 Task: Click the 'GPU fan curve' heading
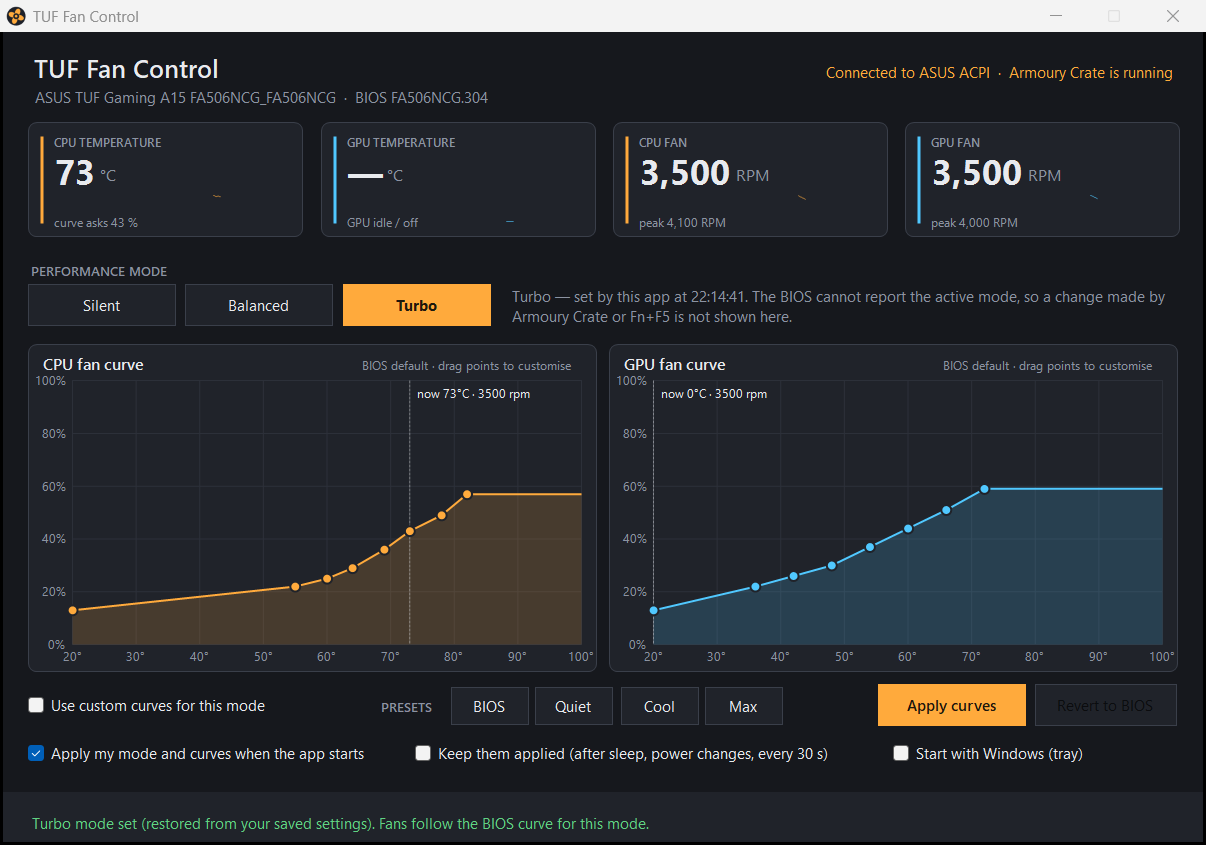tap(675, 365)
